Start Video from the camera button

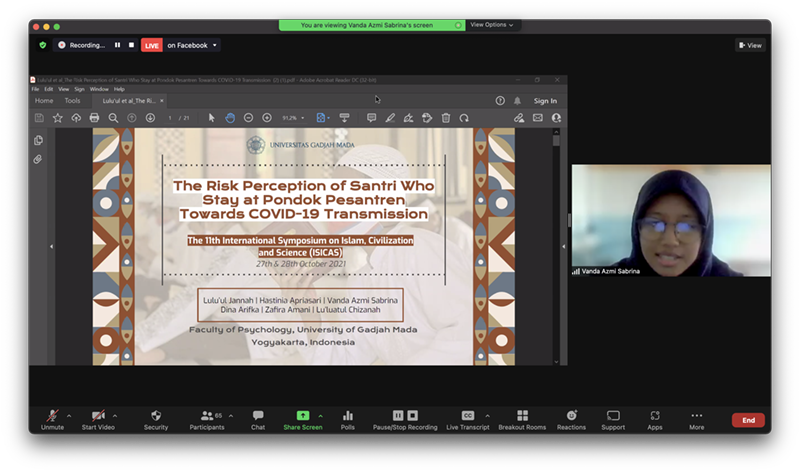97,416
